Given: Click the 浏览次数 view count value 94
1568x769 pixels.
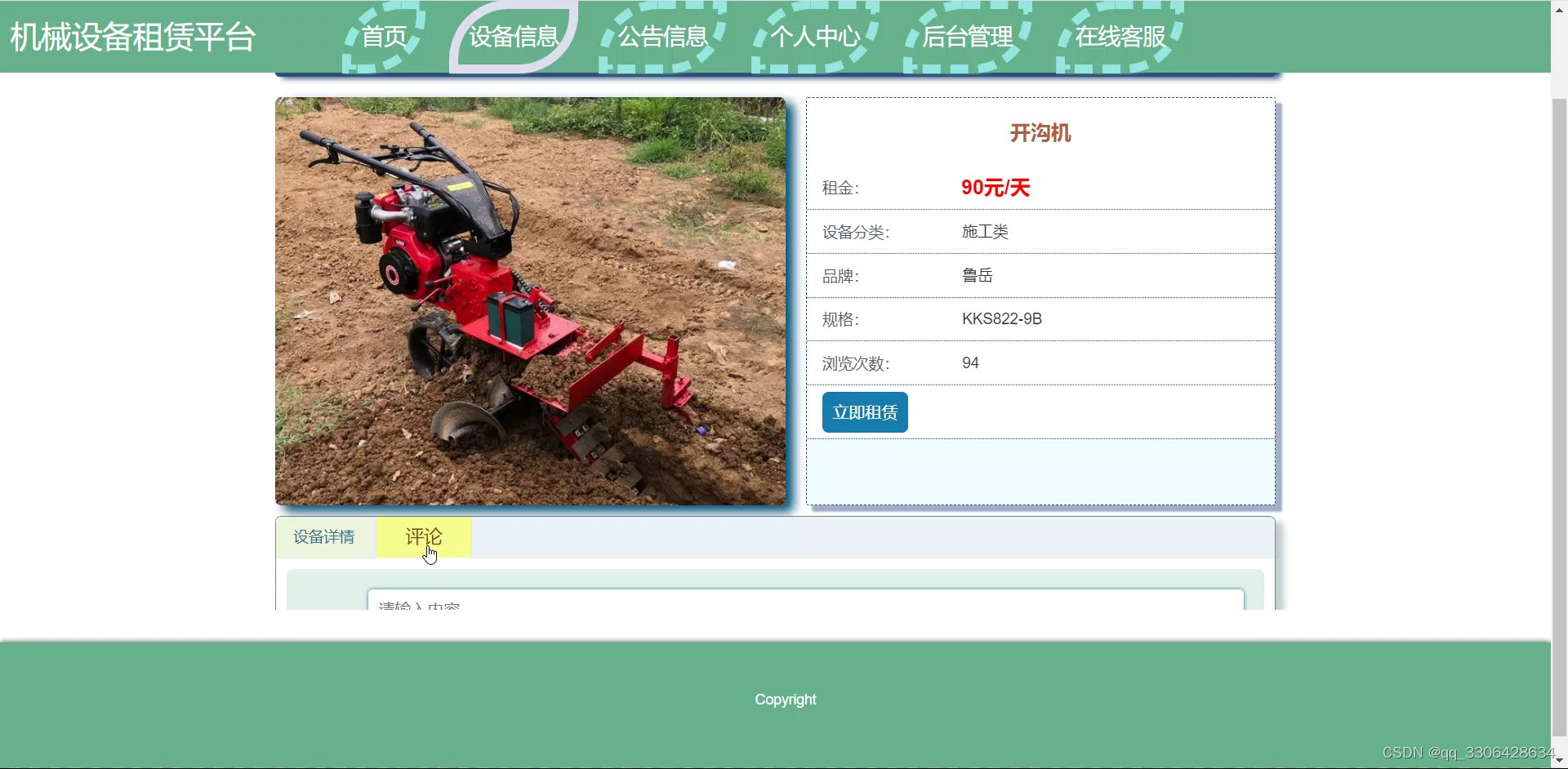Looking at the screenshot, I should (970, 362).
